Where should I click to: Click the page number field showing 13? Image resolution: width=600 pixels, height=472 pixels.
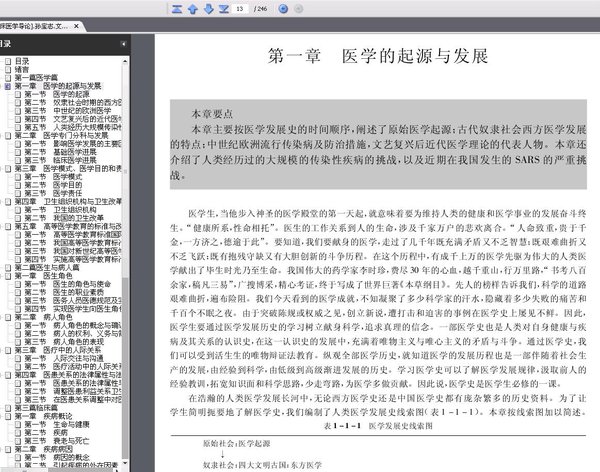pyautogui.click(x=240, y=8)
